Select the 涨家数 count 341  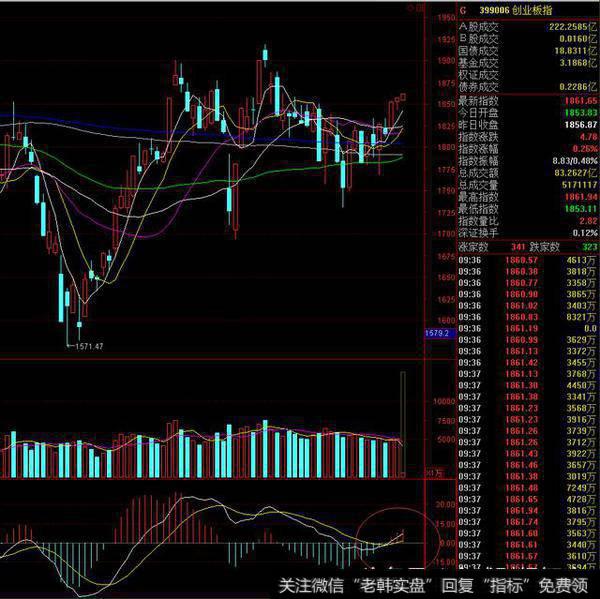(x=518, y=247)
